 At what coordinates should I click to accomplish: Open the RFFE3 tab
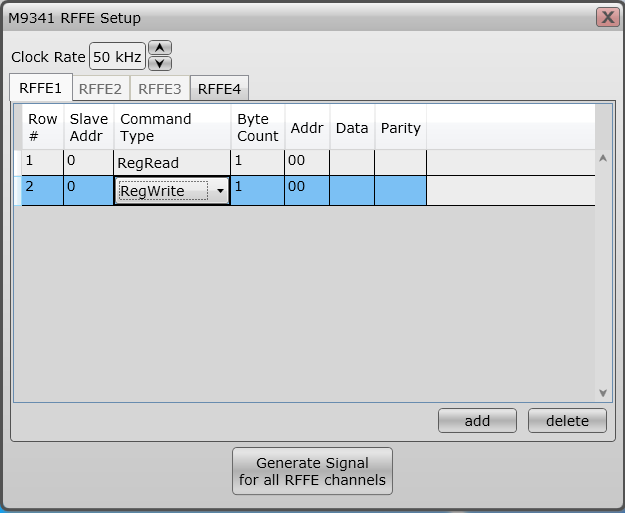coord(160,88)
